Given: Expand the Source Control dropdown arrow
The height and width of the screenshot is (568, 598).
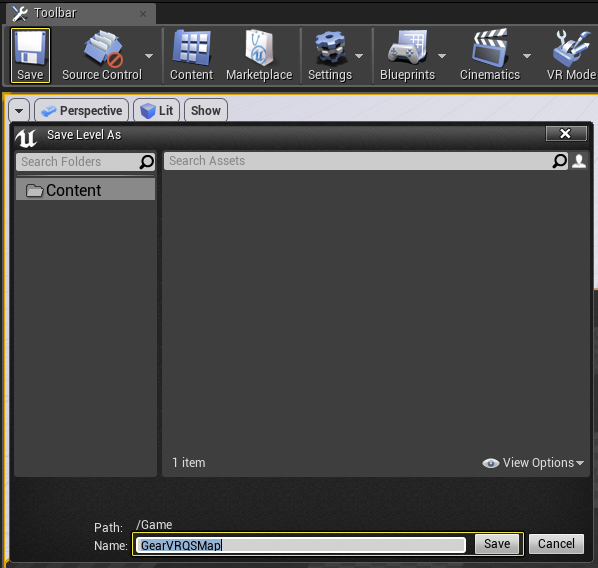Looking at the screenshot, I should point(149,56).
